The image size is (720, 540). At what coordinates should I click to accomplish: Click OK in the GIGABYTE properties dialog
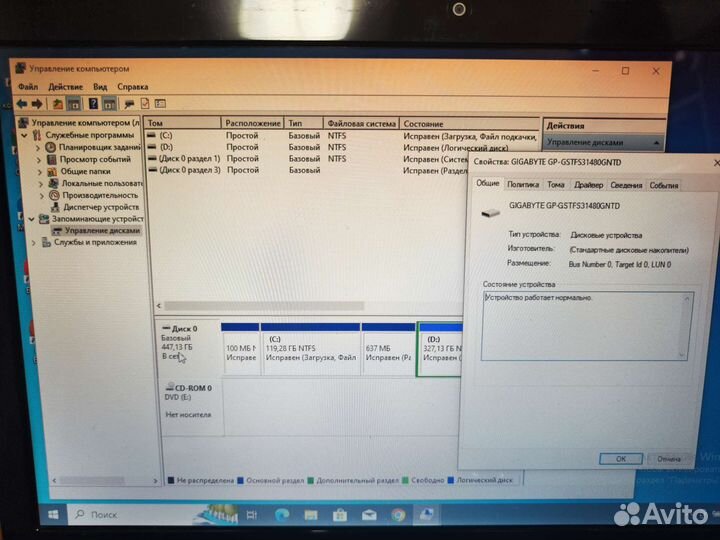(621, 459)
